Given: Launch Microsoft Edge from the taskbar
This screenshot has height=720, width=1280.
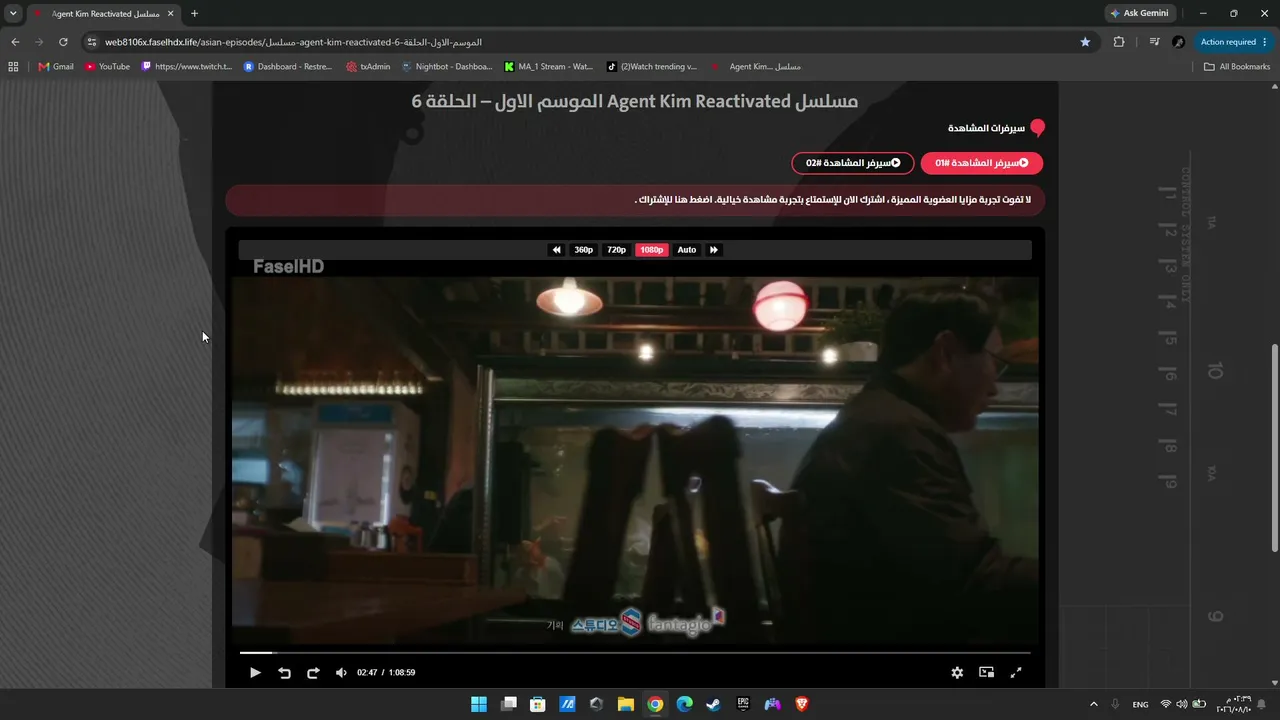Looking at the screenshot, I should coord(684,704).
